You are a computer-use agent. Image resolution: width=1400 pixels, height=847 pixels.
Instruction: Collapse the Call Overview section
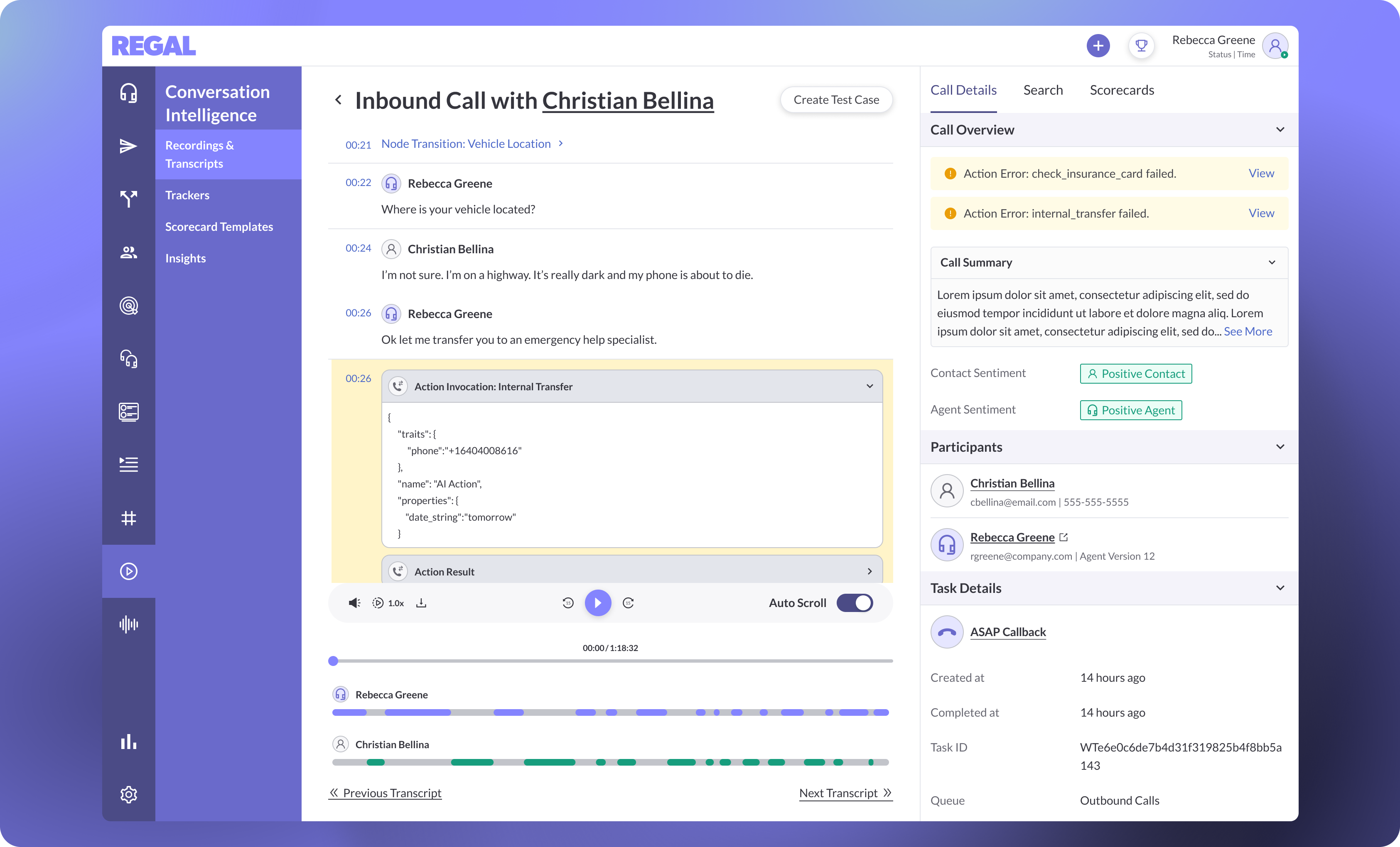(1280, 130)
